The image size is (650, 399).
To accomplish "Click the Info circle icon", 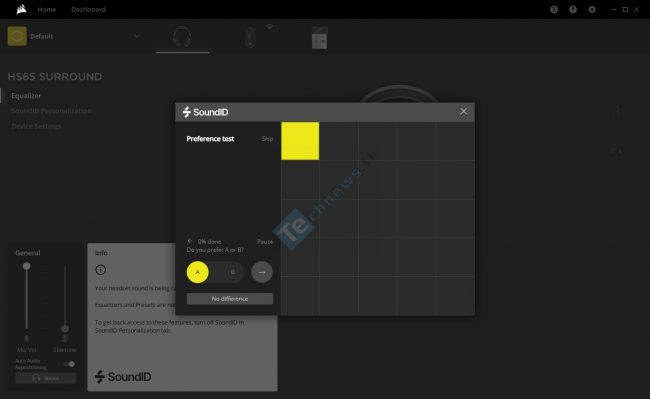I will (x=100, y=270).
